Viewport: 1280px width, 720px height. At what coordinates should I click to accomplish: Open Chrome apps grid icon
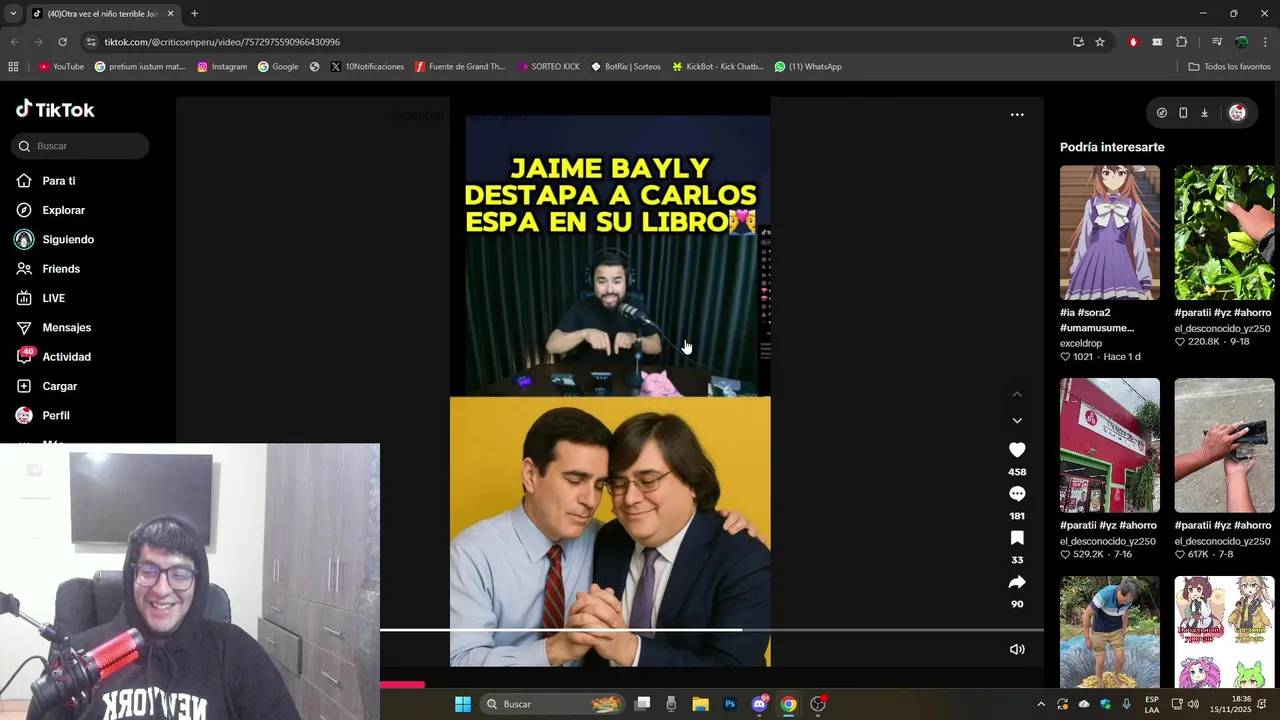pos(13,67)
